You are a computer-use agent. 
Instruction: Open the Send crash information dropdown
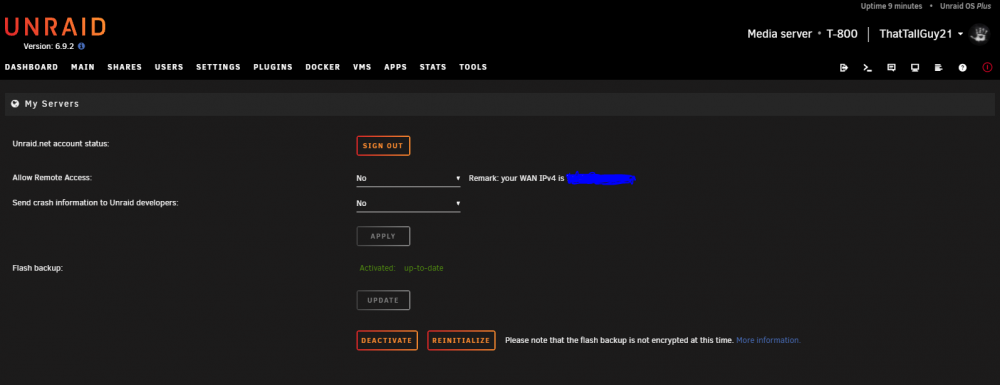(408, 203)
